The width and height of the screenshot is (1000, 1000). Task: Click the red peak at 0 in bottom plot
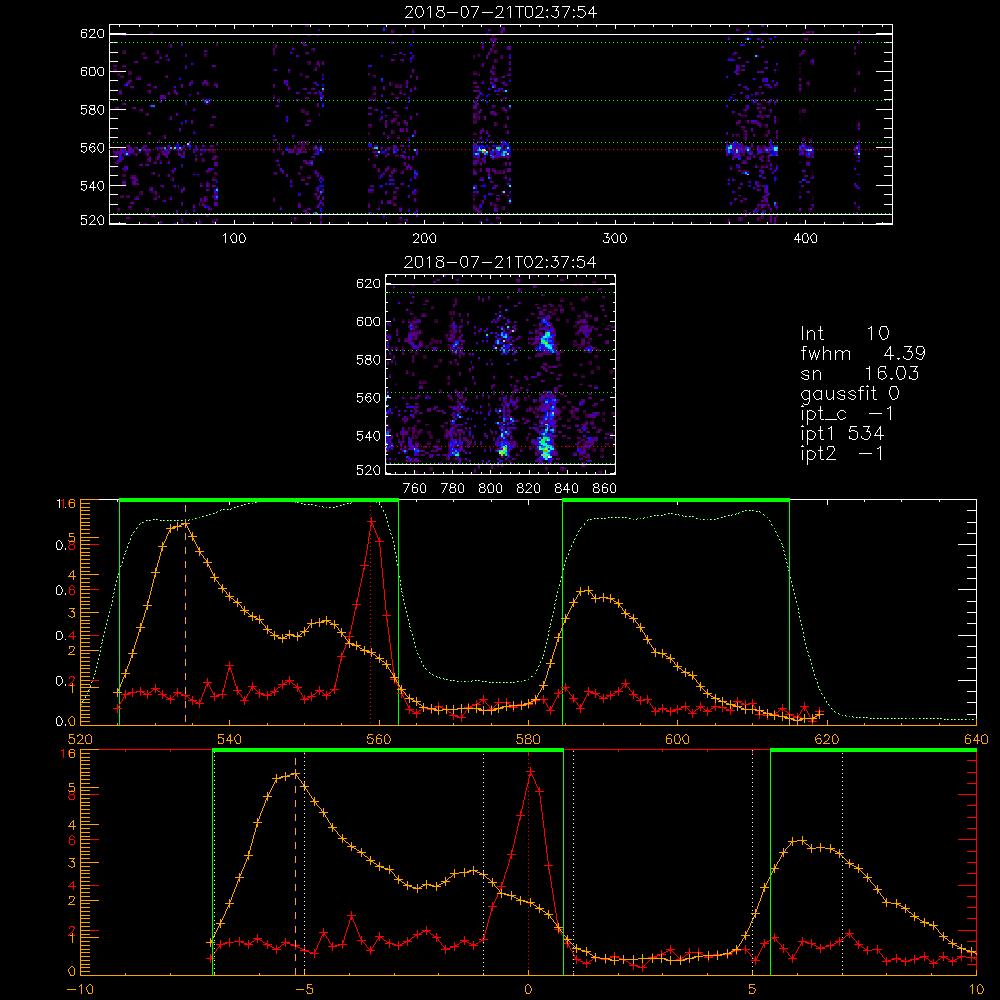[530, 772]
